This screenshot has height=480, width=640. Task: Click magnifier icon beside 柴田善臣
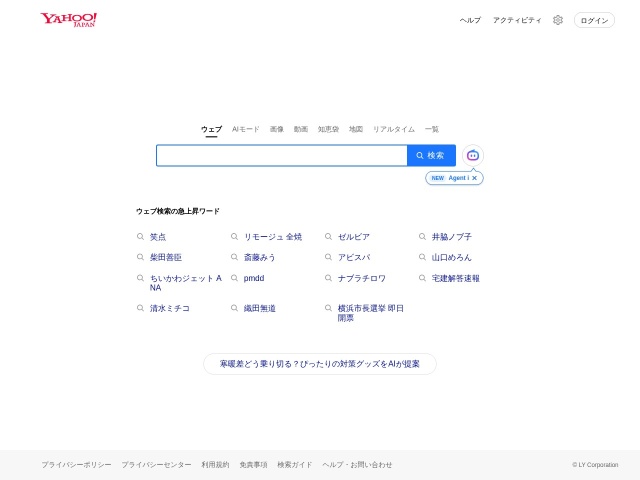click(140, 257)
